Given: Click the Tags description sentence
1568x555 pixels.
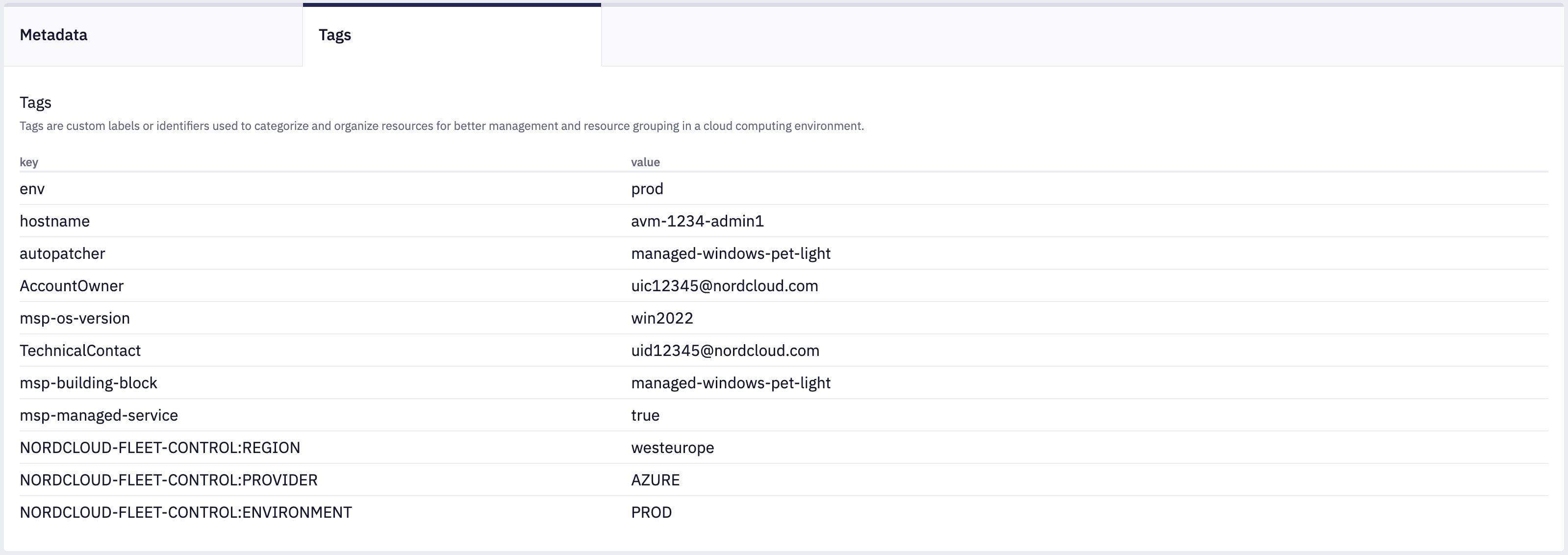Looking at the screenshot, I should pos(441,126).
